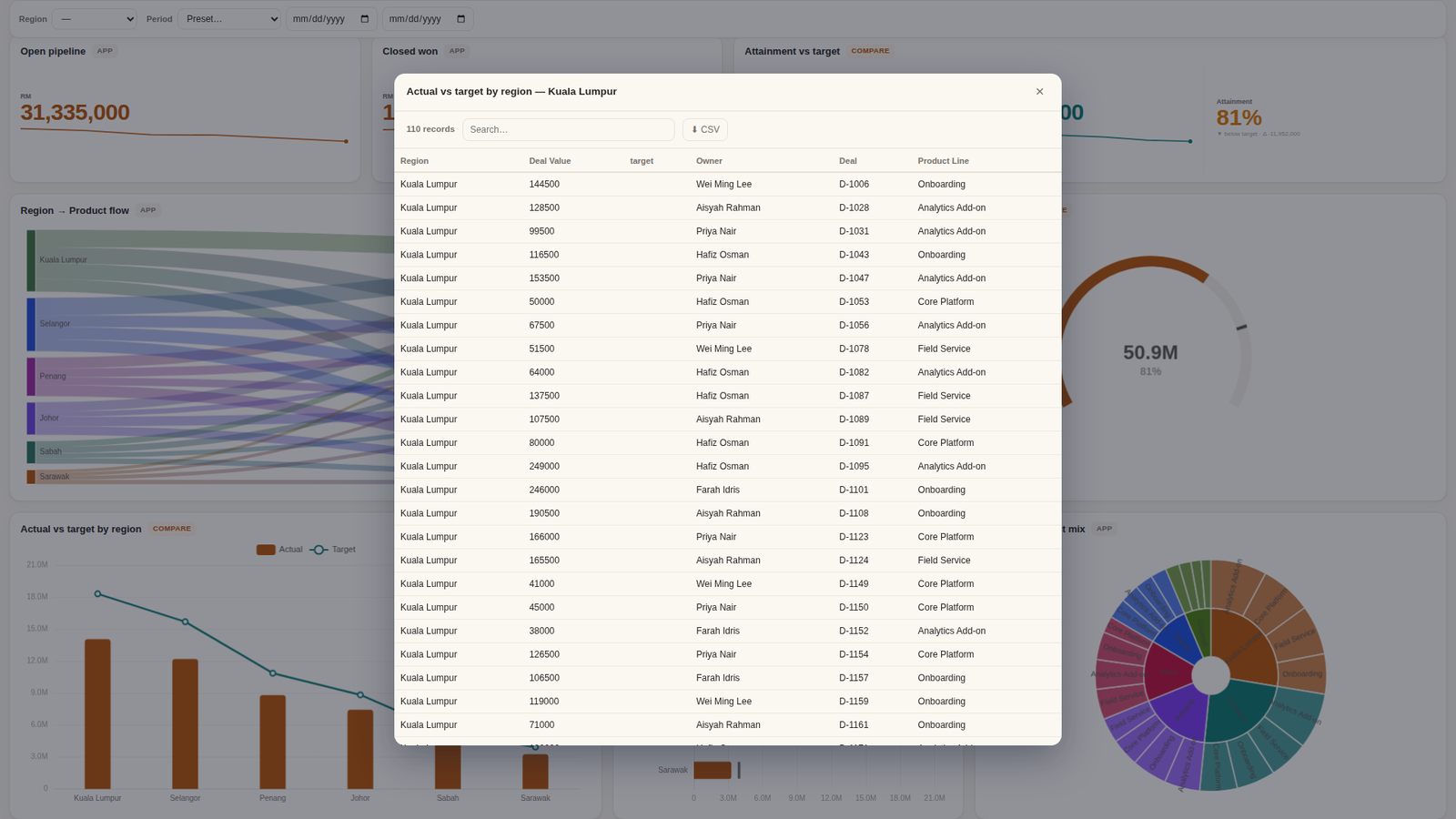This screenshot has width=1456, height=819.
Task: Toggle Target series in chart legend
Action: tap(333, 550)
